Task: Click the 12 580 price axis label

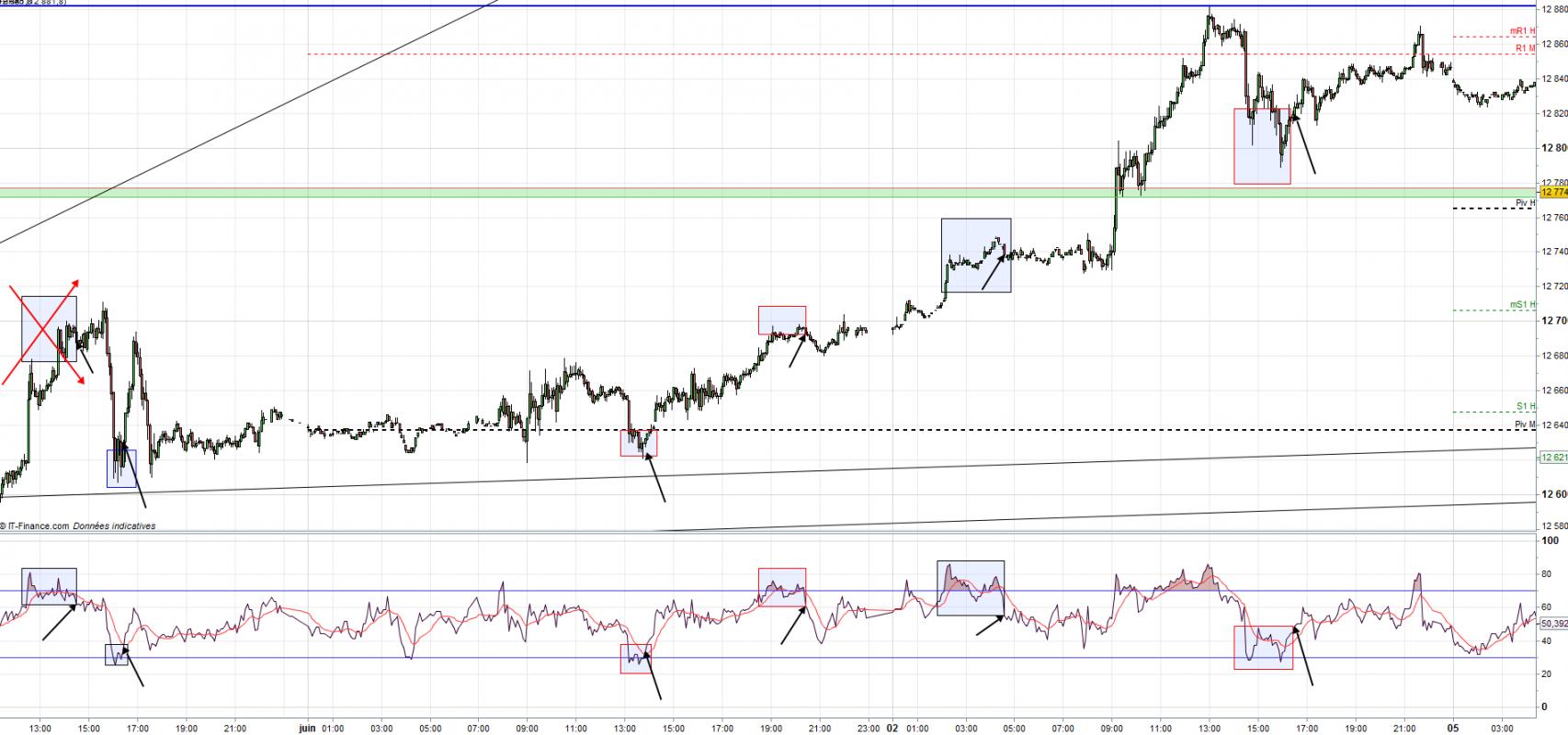Action: [x=1554, y=526]
